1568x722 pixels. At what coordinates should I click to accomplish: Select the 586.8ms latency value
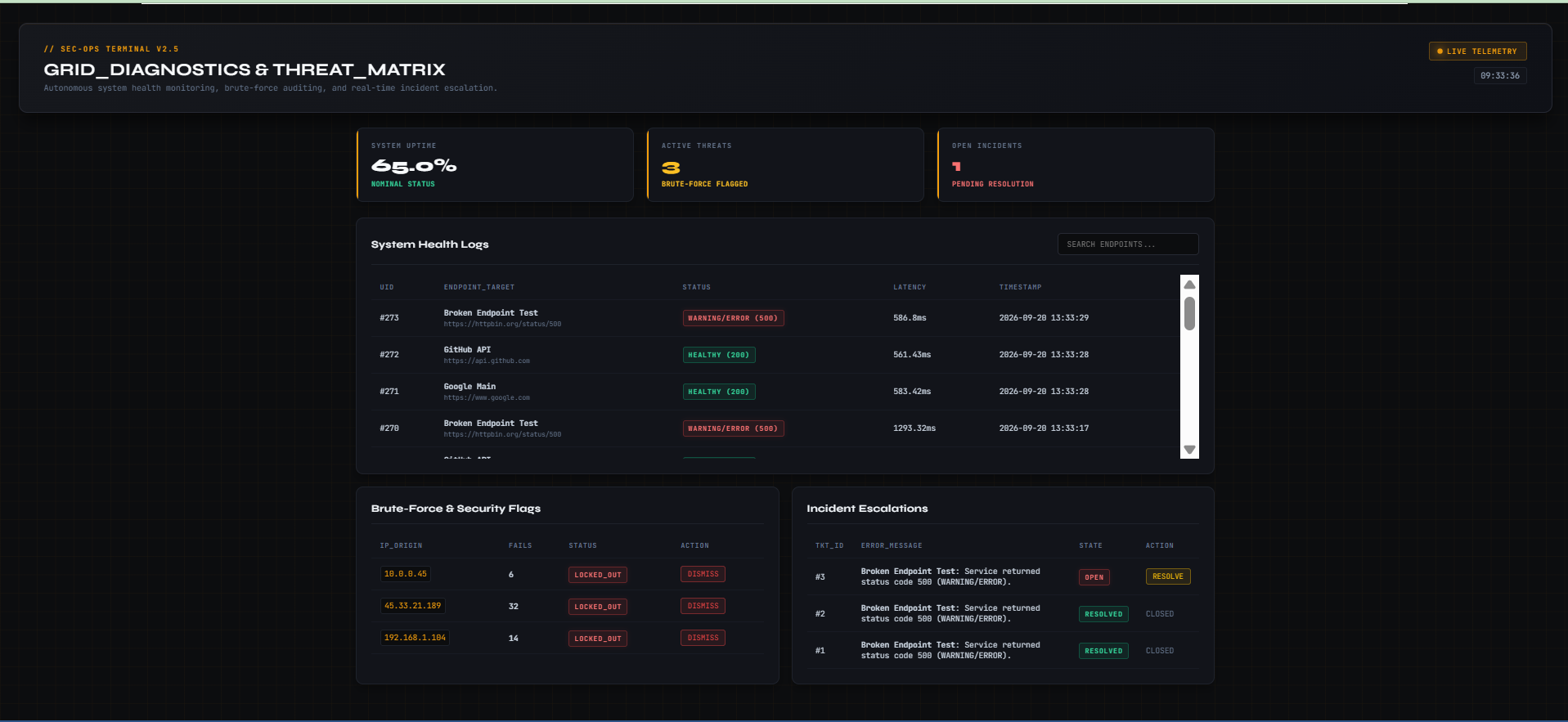pos(910,318)
